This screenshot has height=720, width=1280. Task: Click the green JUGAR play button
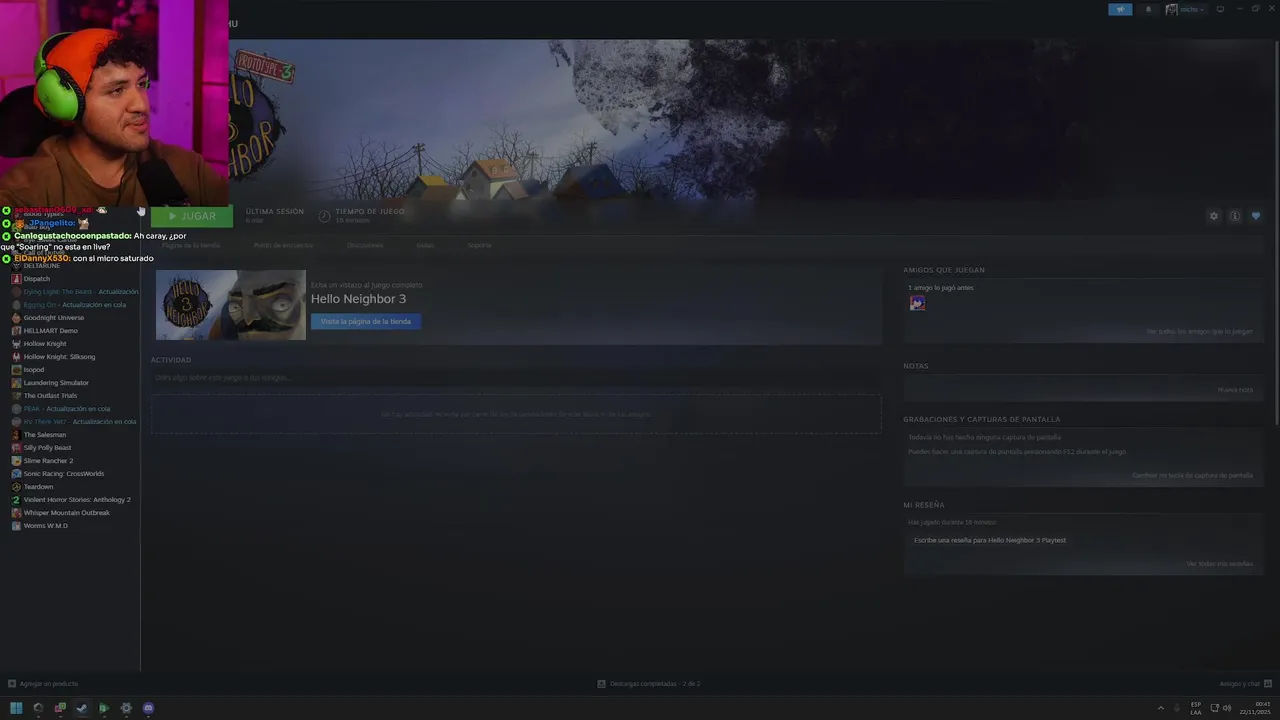tap(192, 216)
